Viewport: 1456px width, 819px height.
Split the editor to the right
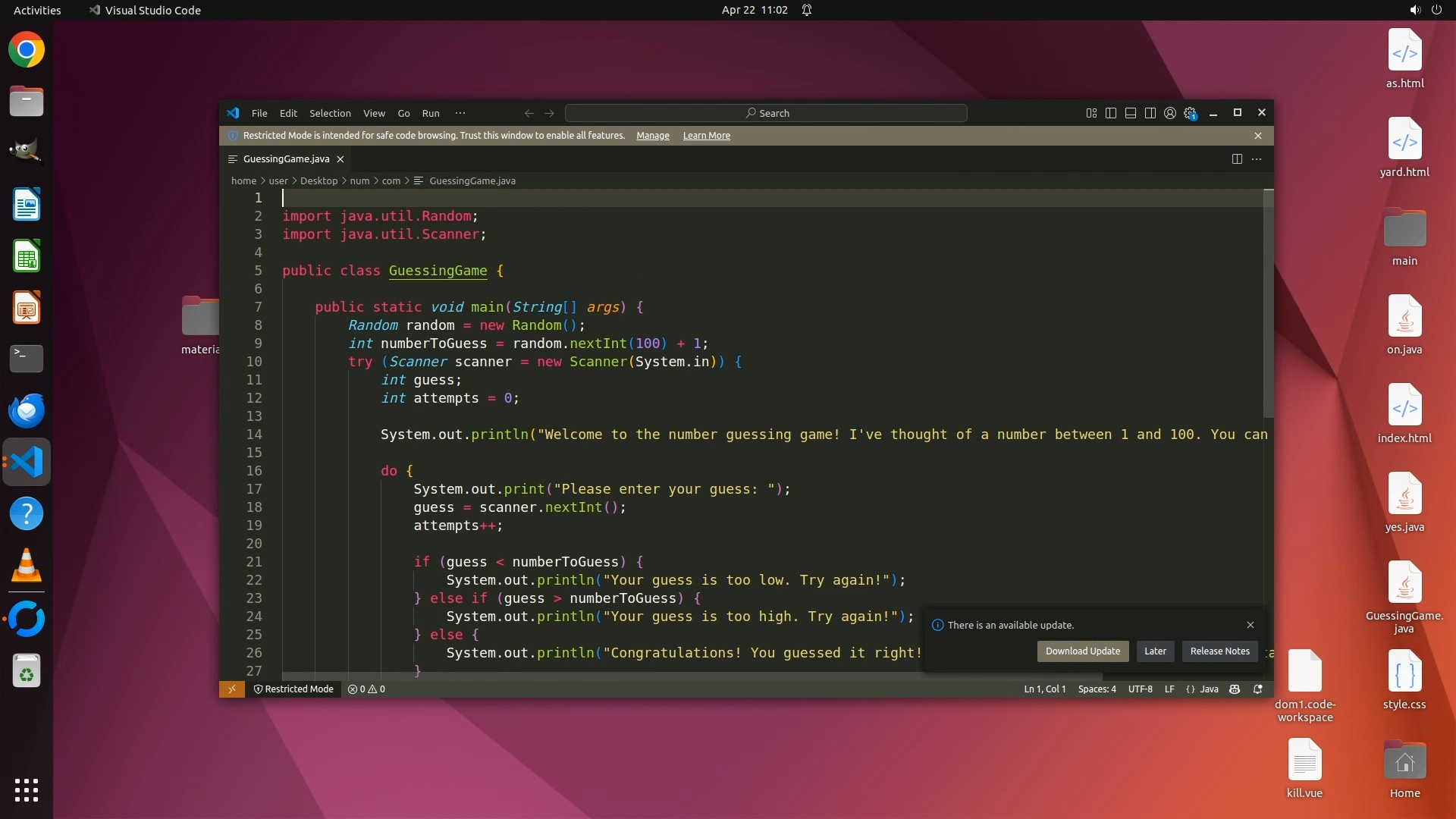click(x=1237, y=159)
